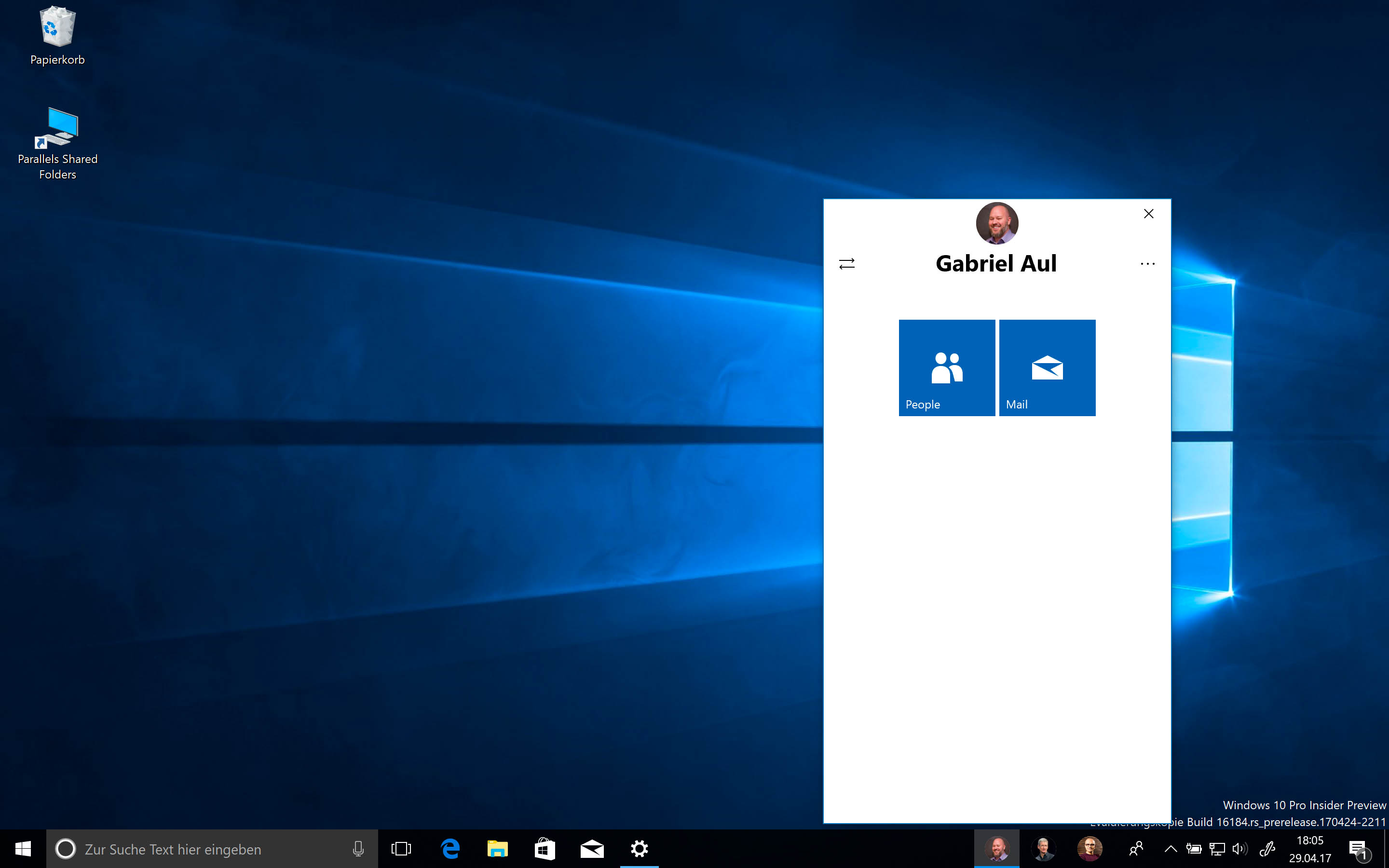Viewport: 1389px width, 868px height.
Task: Open File Explorer from the taskbar
Action: click(497, 849)
